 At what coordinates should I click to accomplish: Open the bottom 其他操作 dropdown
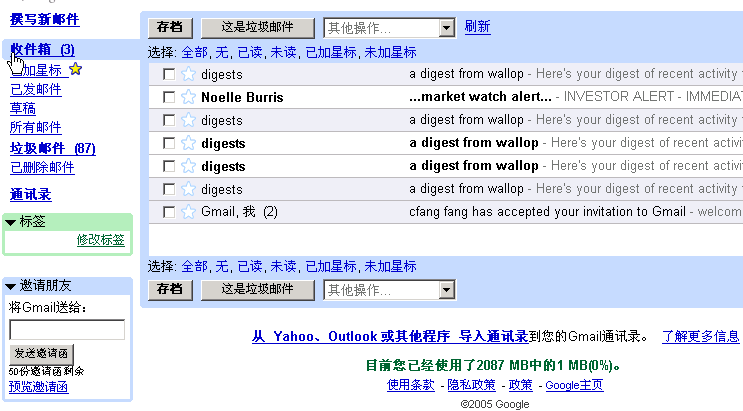(x=389, y=290)
